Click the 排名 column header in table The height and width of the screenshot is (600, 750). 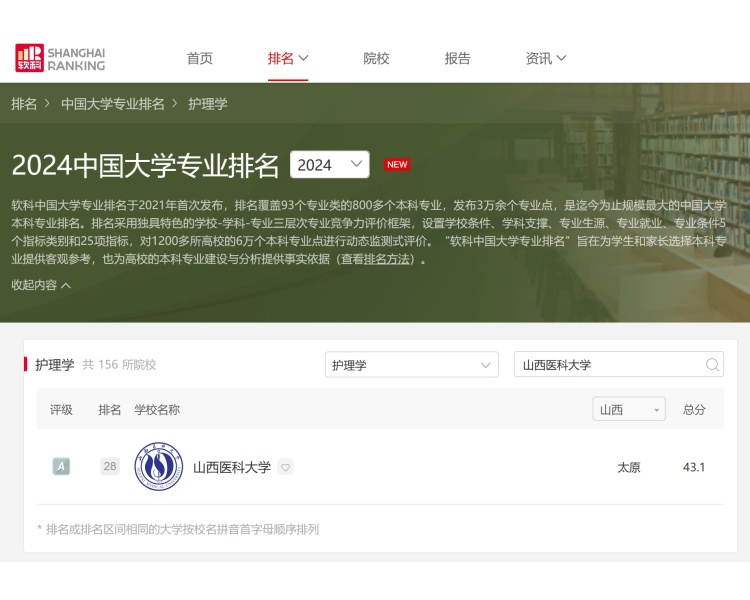(110, 410)
